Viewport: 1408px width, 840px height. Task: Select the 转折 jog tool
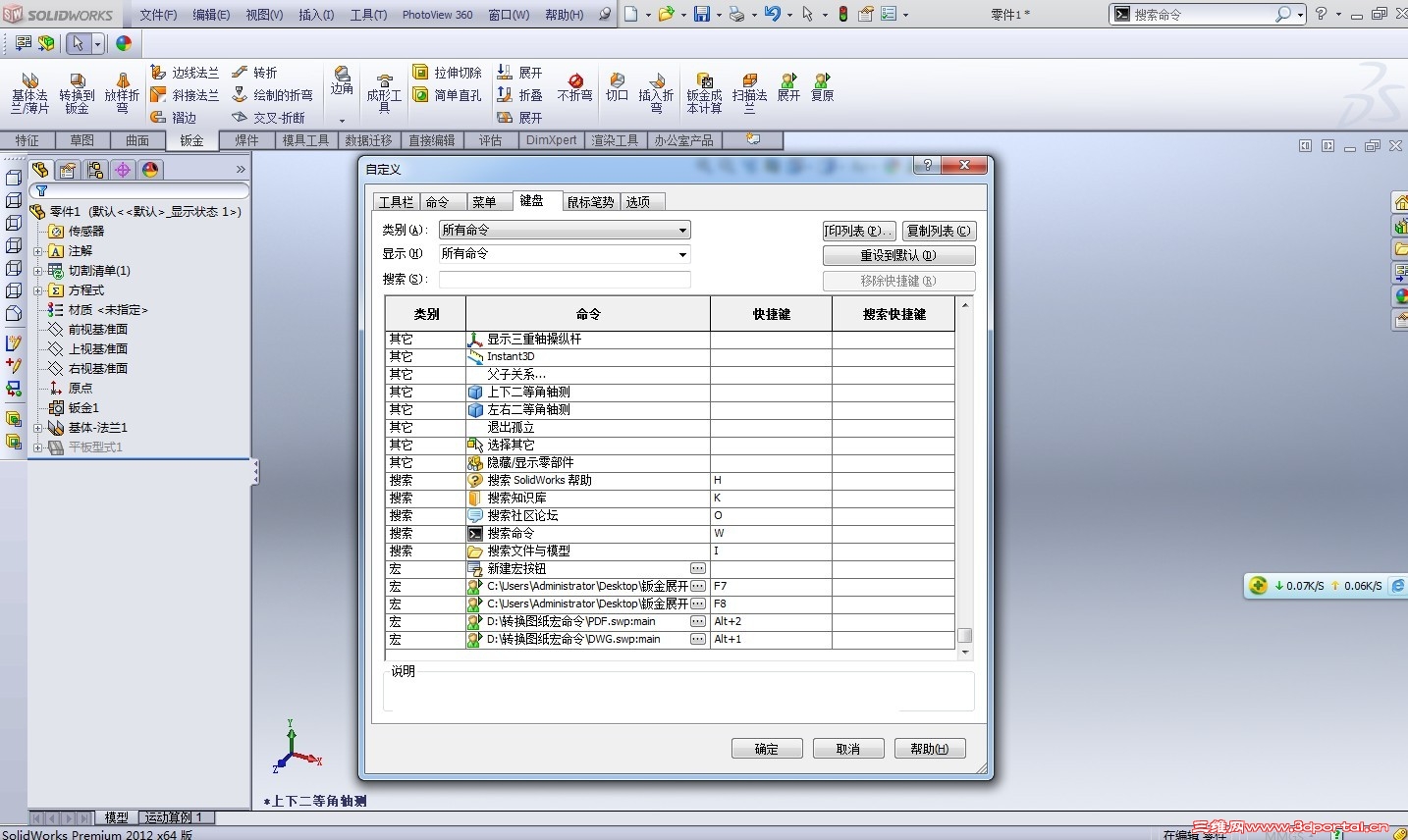click(x=254, y=73)
